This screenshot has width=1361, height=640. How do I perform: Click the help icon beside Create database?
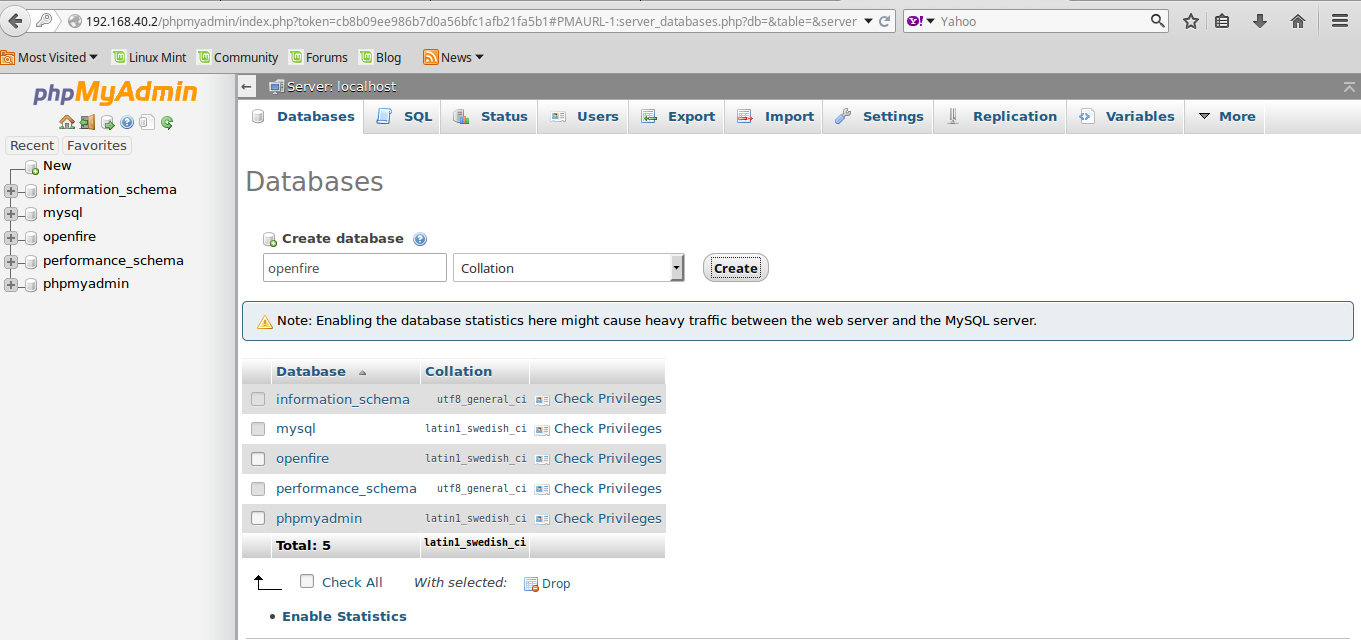point(420,239)
